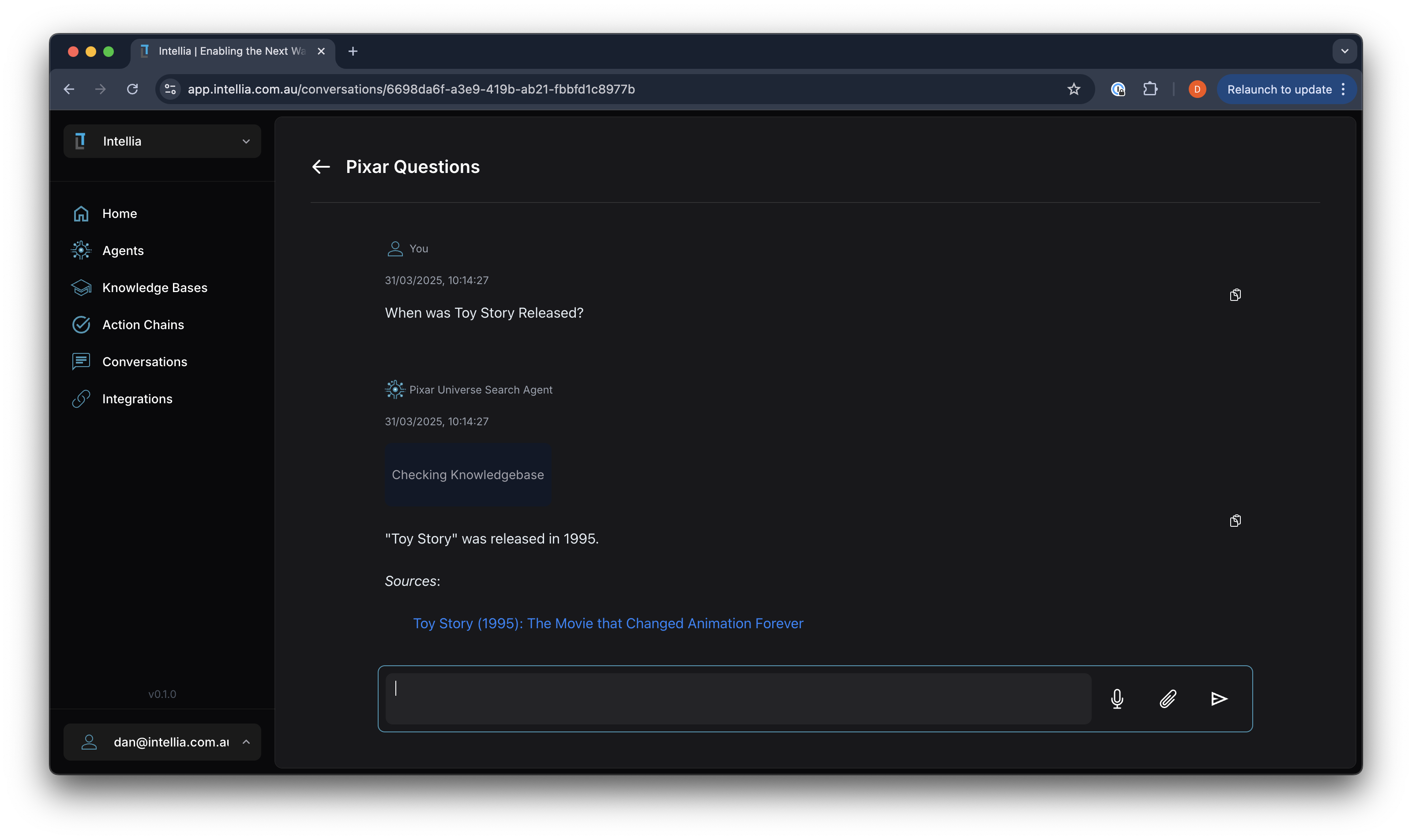1412x840 pixels.
Task: Expand the dan@intellia.com.au account menu
Action: (x=162, y=742)
